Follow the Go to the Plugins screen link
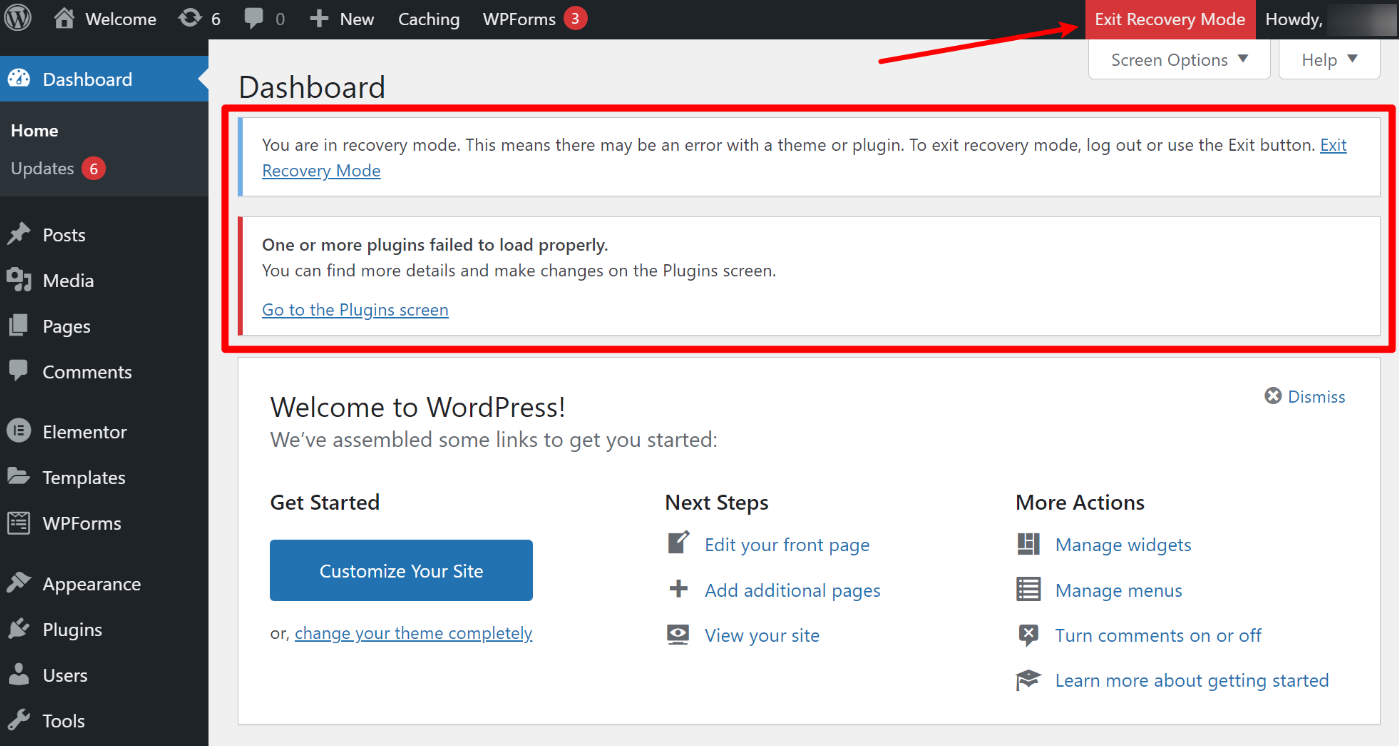The height and width of the screenshot is (746, 1399). click(355, 309)
